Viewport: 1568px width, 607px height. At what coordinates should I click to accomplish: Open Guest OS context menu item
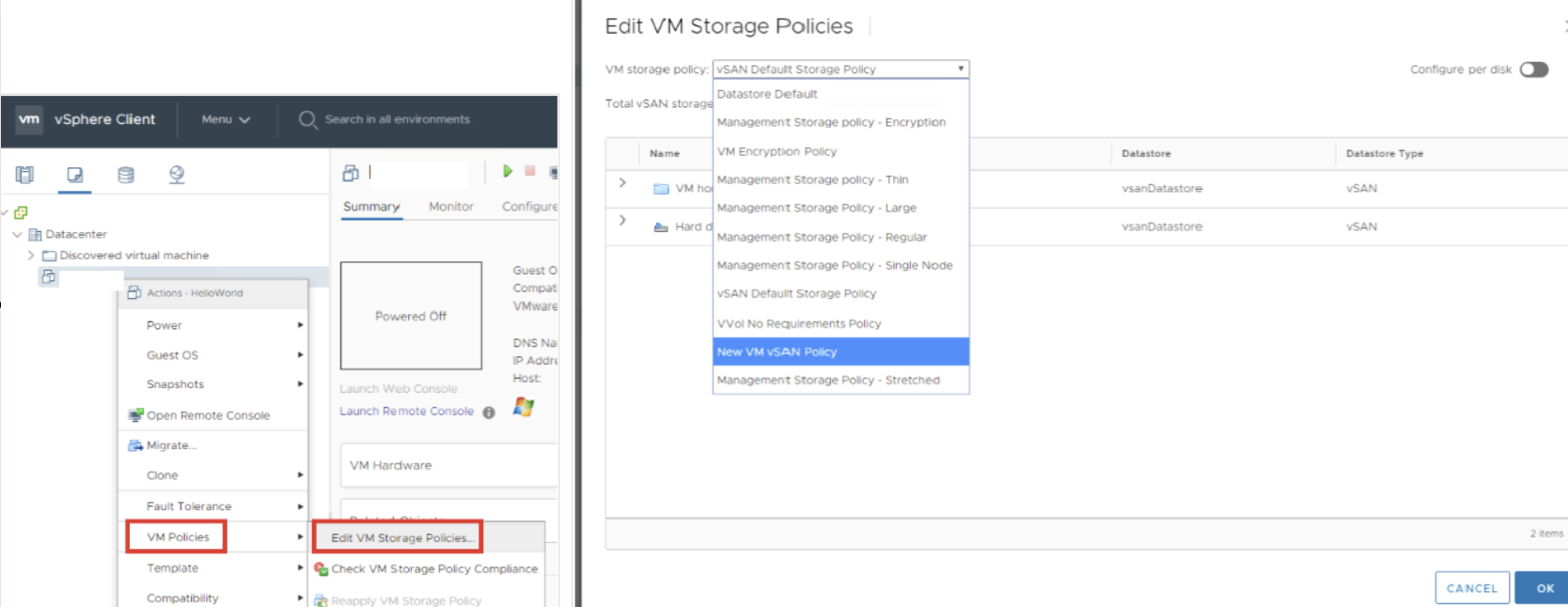point(172,355)
